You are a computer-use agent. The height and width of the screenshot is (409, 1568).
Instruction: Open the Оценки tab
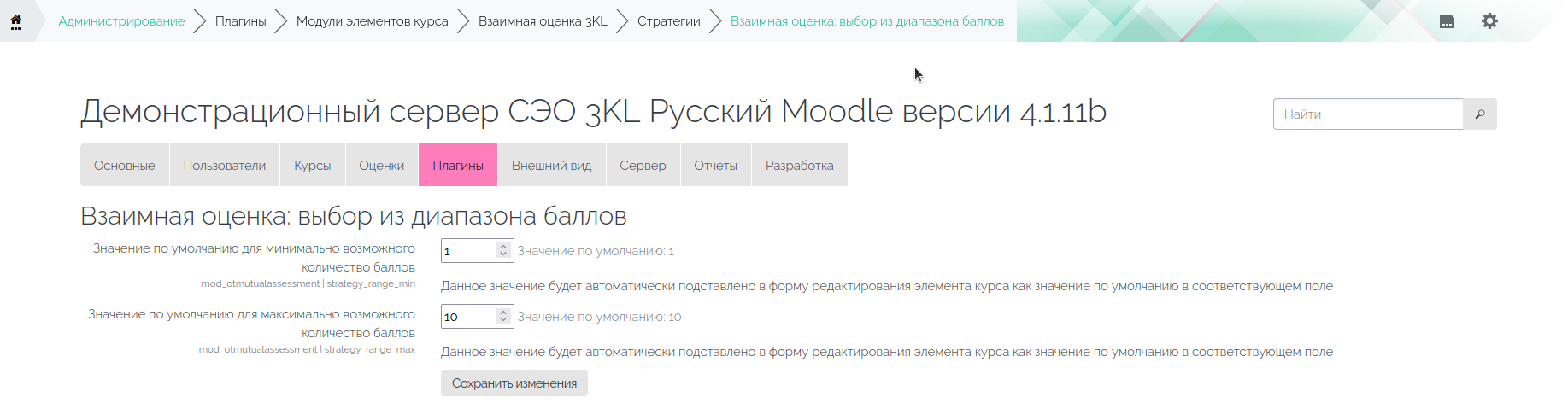[x=382, y=165]
